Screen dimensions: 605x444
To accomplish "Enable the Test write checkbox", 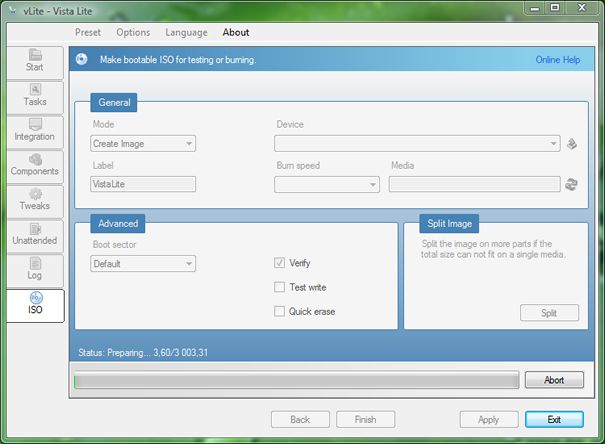I will (279, 287).
